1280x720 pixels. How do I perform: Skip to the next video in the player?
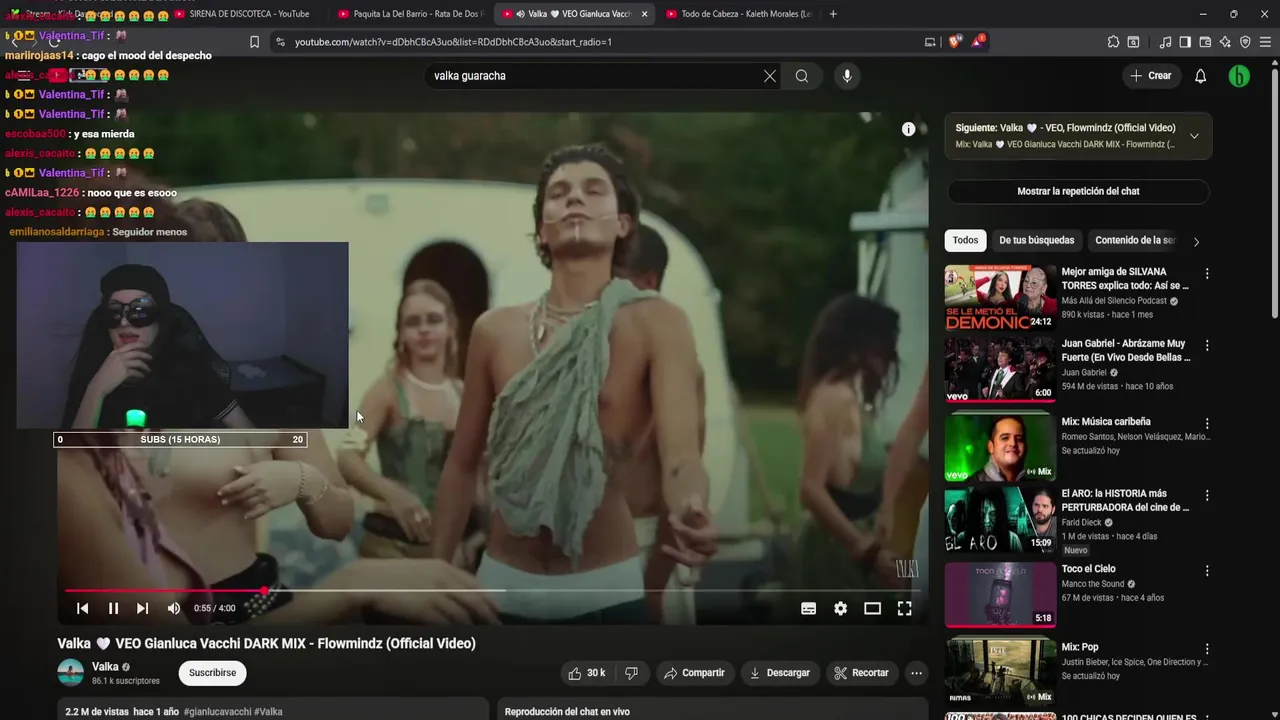coord(142,608)
